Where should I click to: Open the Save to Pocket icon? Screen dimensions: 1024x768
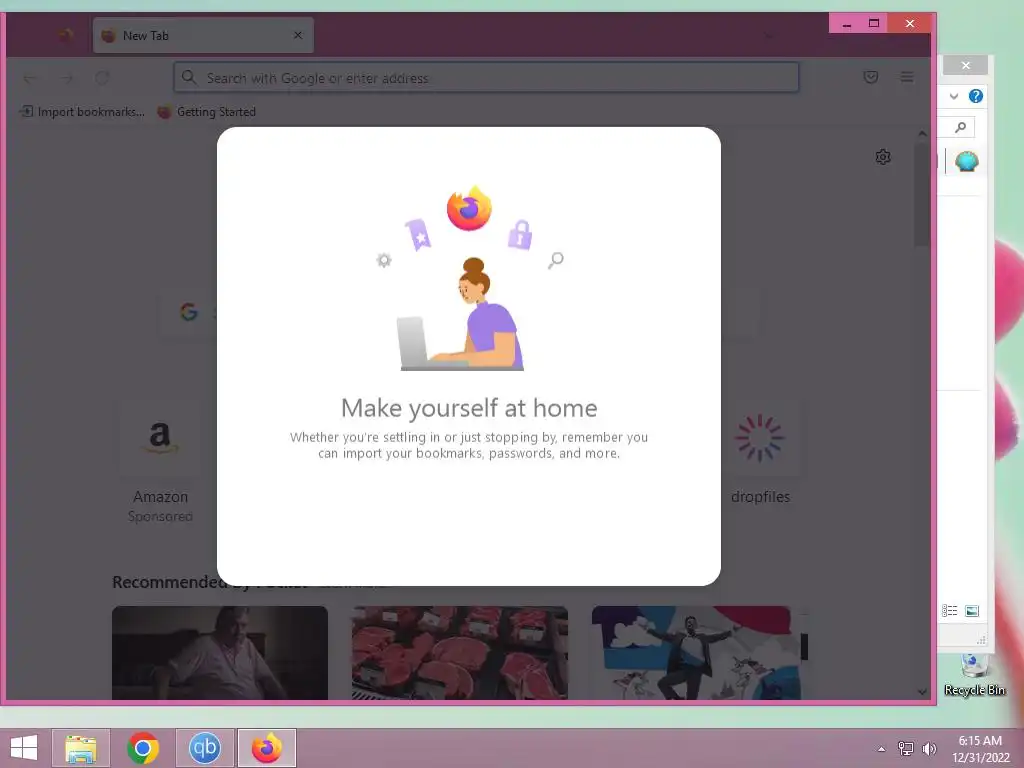tap(871, 77)
